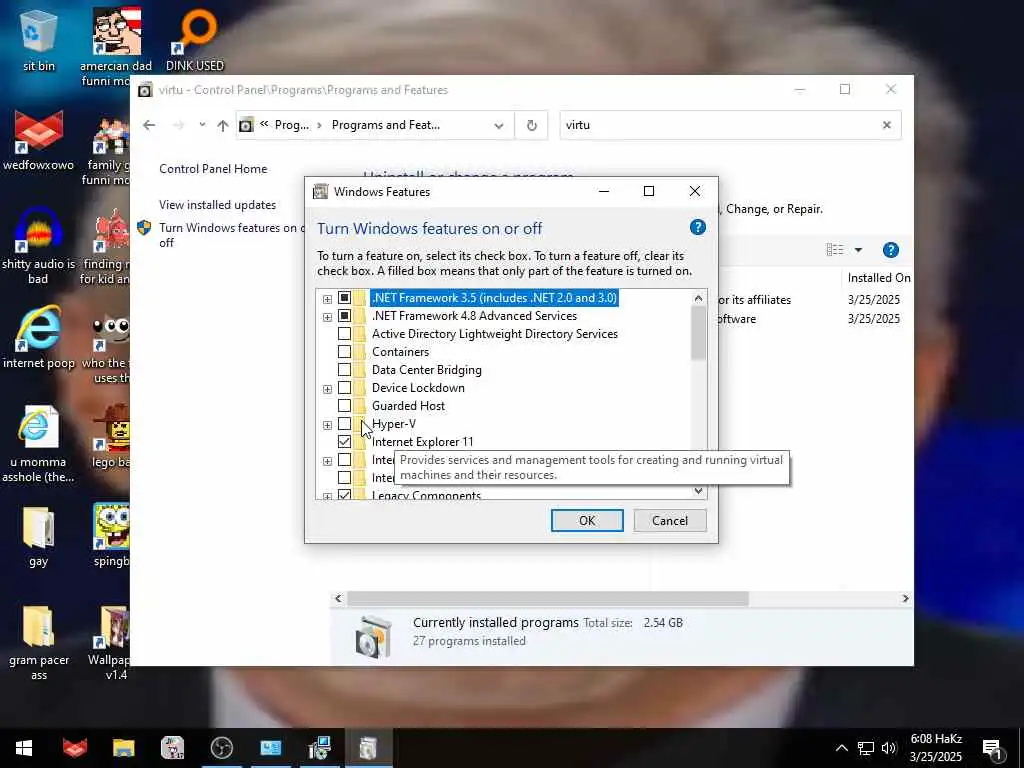This screenshot has width=1024, height=768.
Task: Open the Windows Start menu
Action: [x=24, y=748]
